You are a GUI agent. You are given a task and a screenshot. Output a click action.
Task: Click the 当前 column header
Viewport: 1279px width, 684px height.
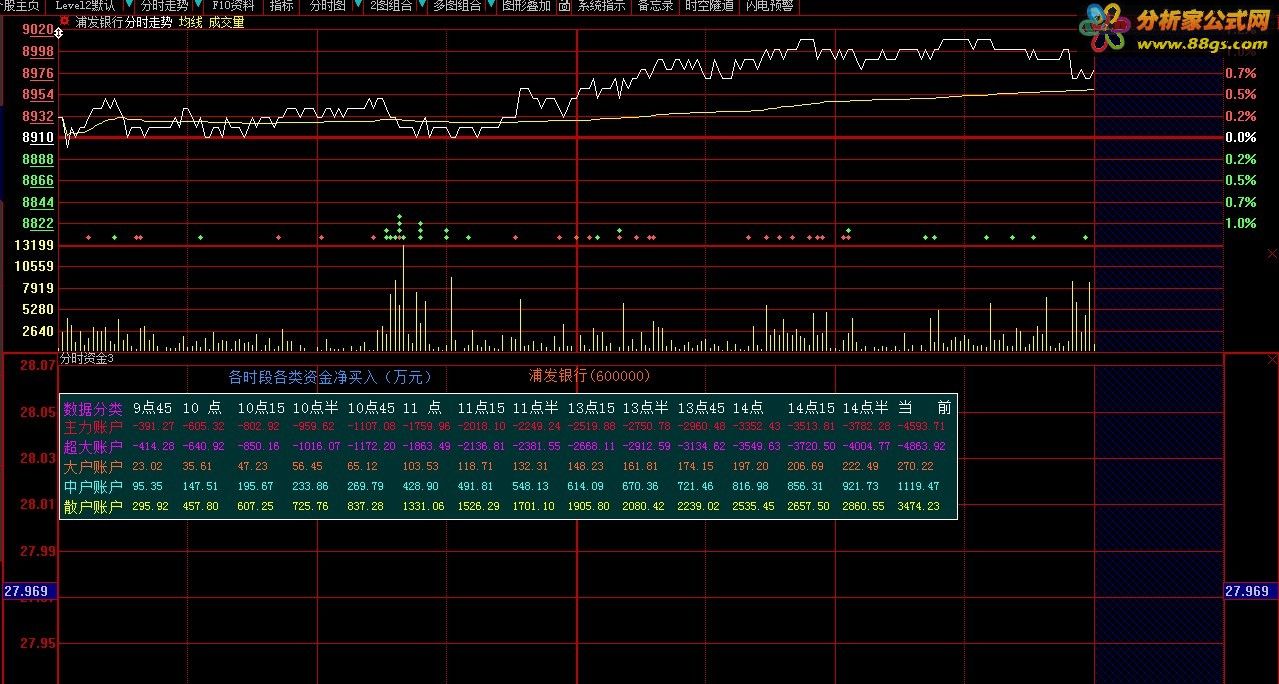(x=924, y=408)
